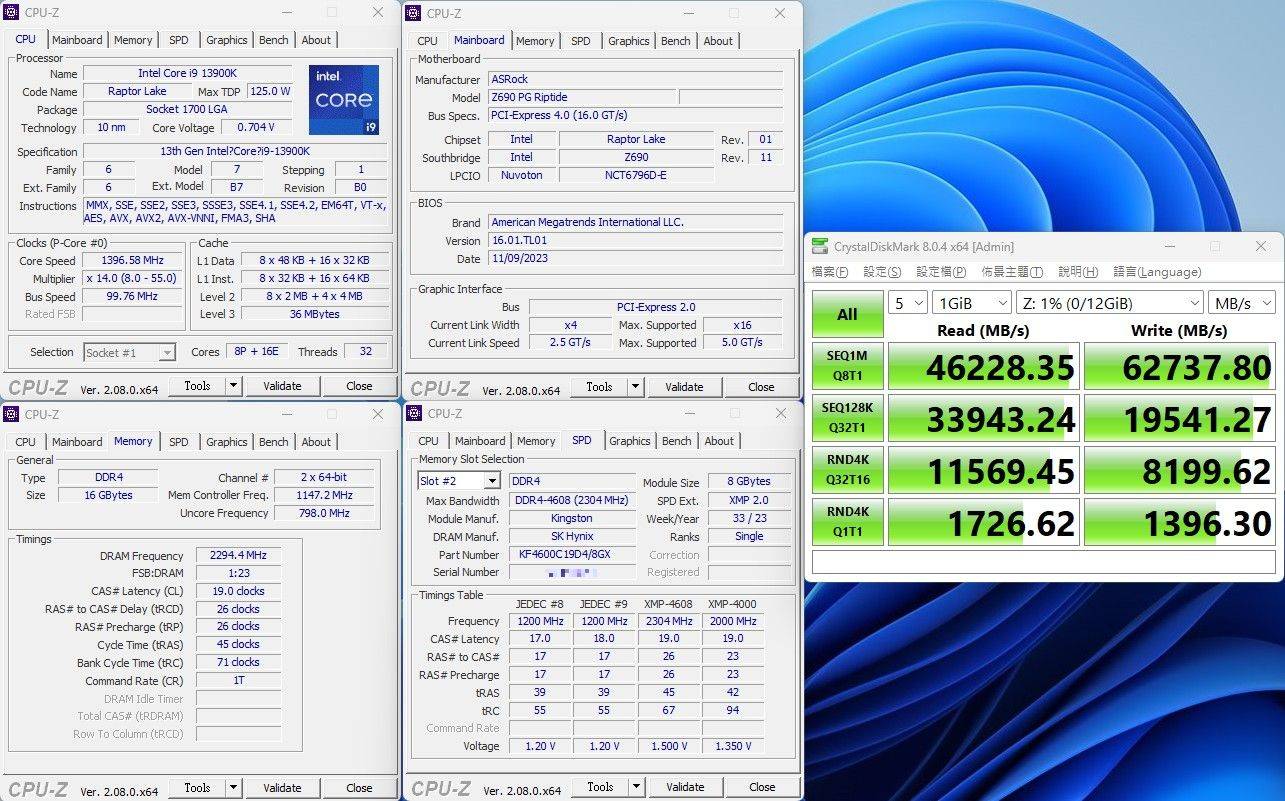Click Part Number KF4600C19D4/8GX
Screen dimensions: 1285x801
coord(571,554)
